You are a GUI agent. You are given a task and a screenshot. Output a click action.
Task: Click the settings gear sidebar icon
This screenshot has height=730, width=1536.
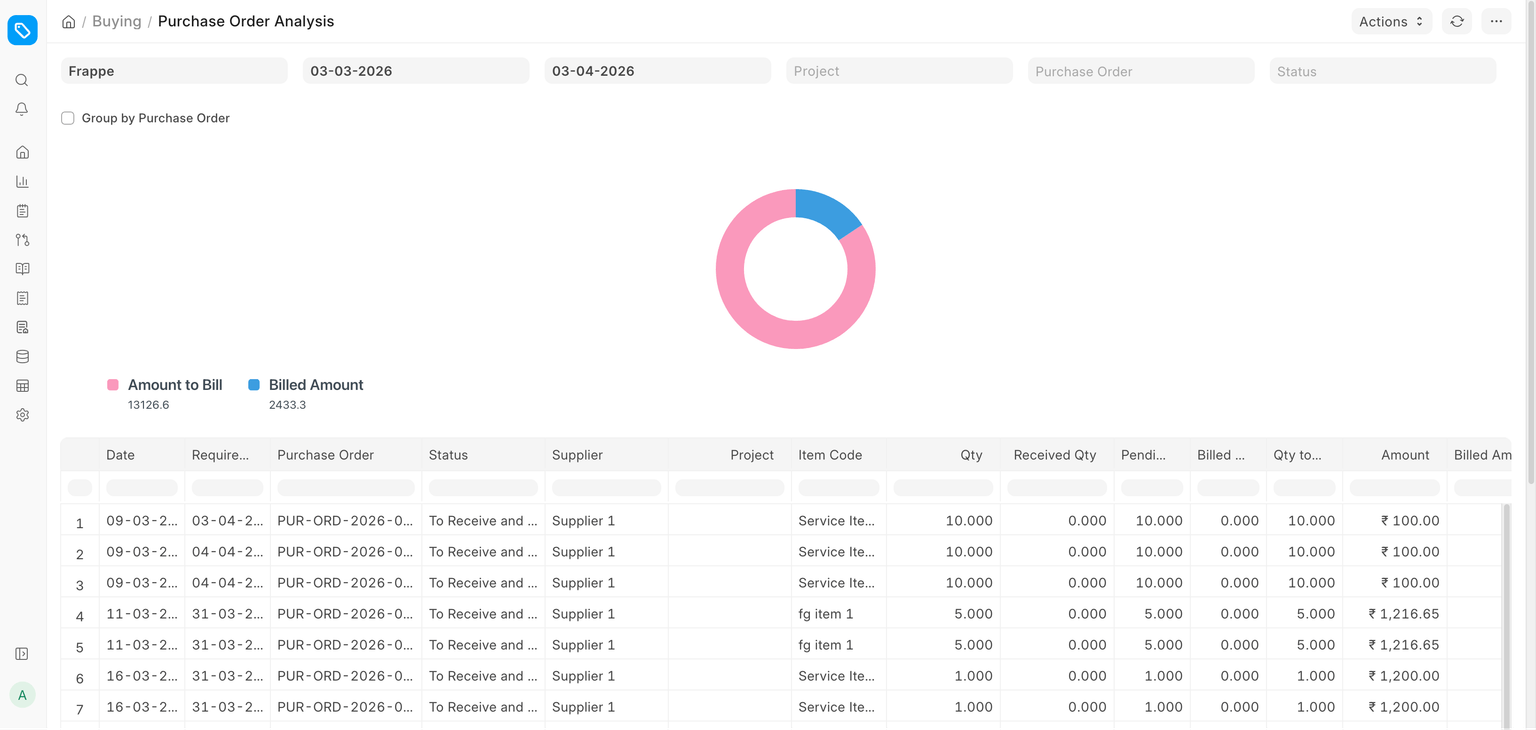click(22, 415)
